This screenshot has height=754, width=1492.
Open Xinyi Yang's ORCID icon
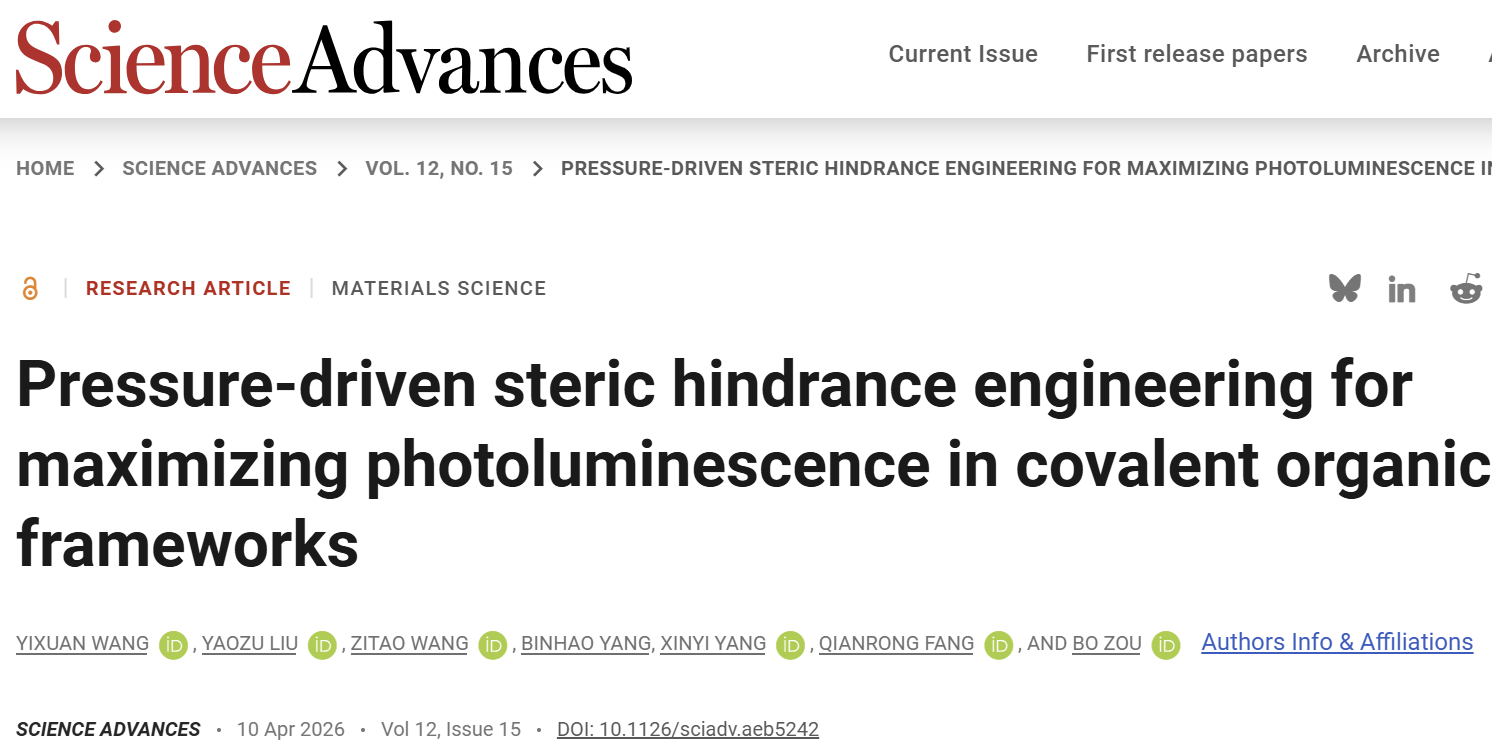pyautogui.click(x=791, y=645)
